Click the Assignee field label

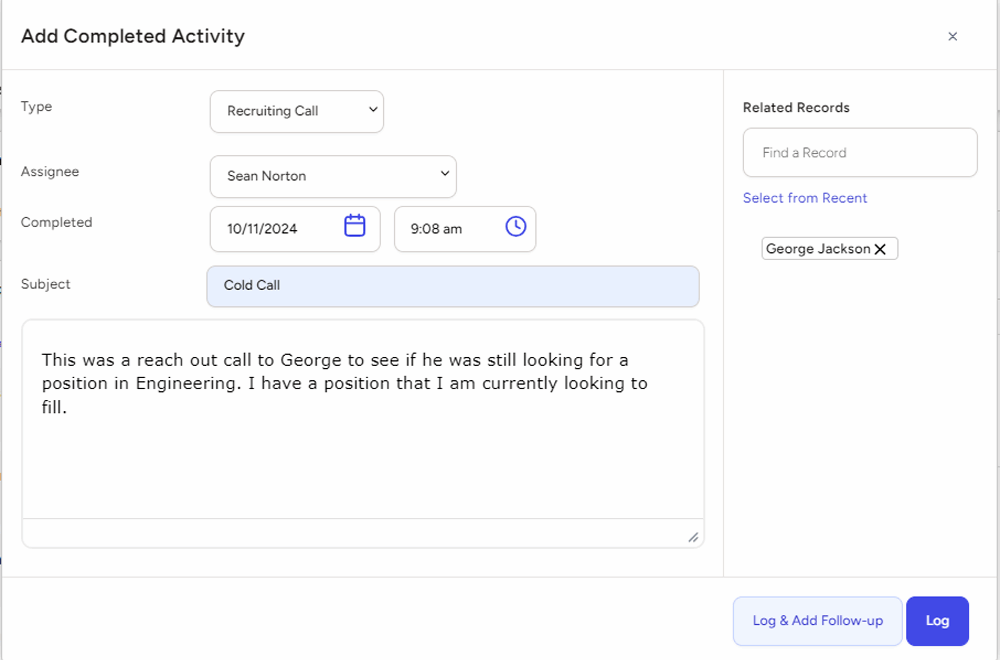(50, 171)
